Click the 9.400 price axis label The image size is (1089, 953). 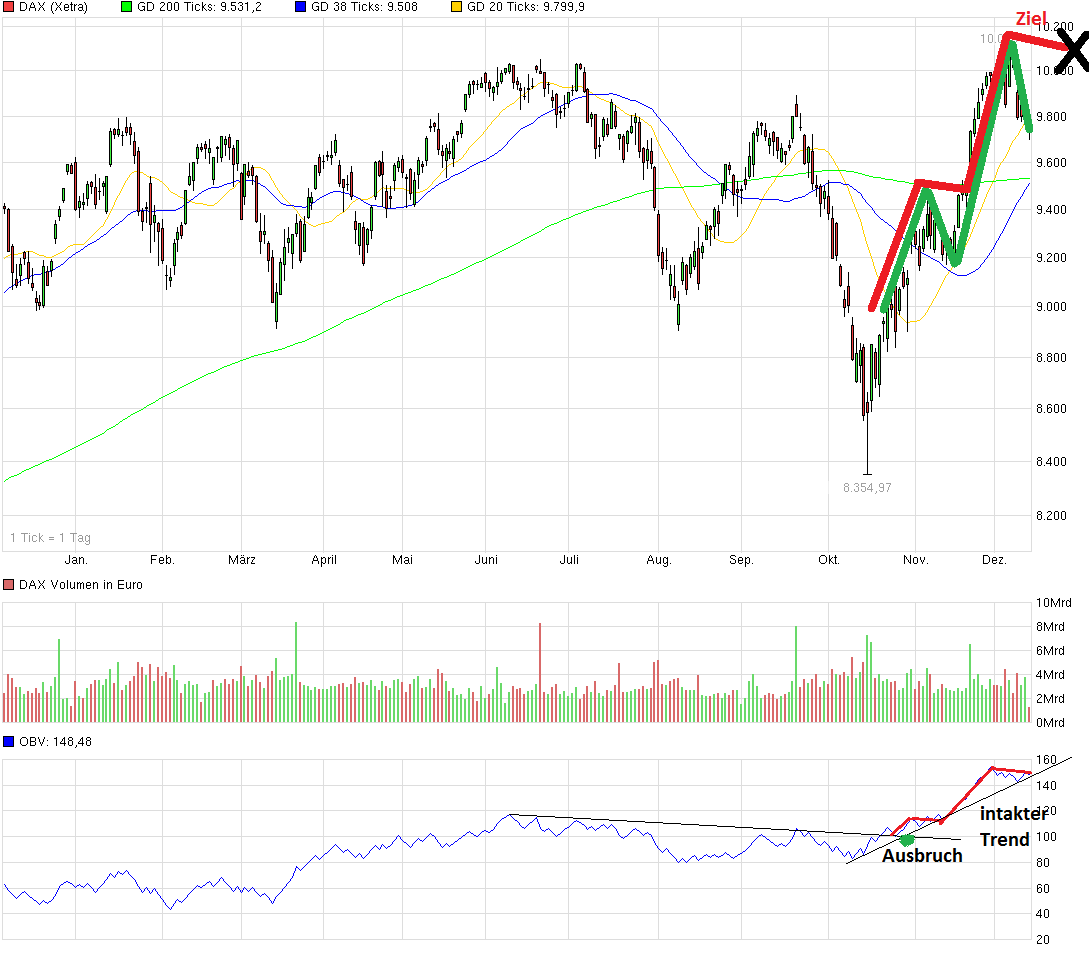[x=1051, y=210]
